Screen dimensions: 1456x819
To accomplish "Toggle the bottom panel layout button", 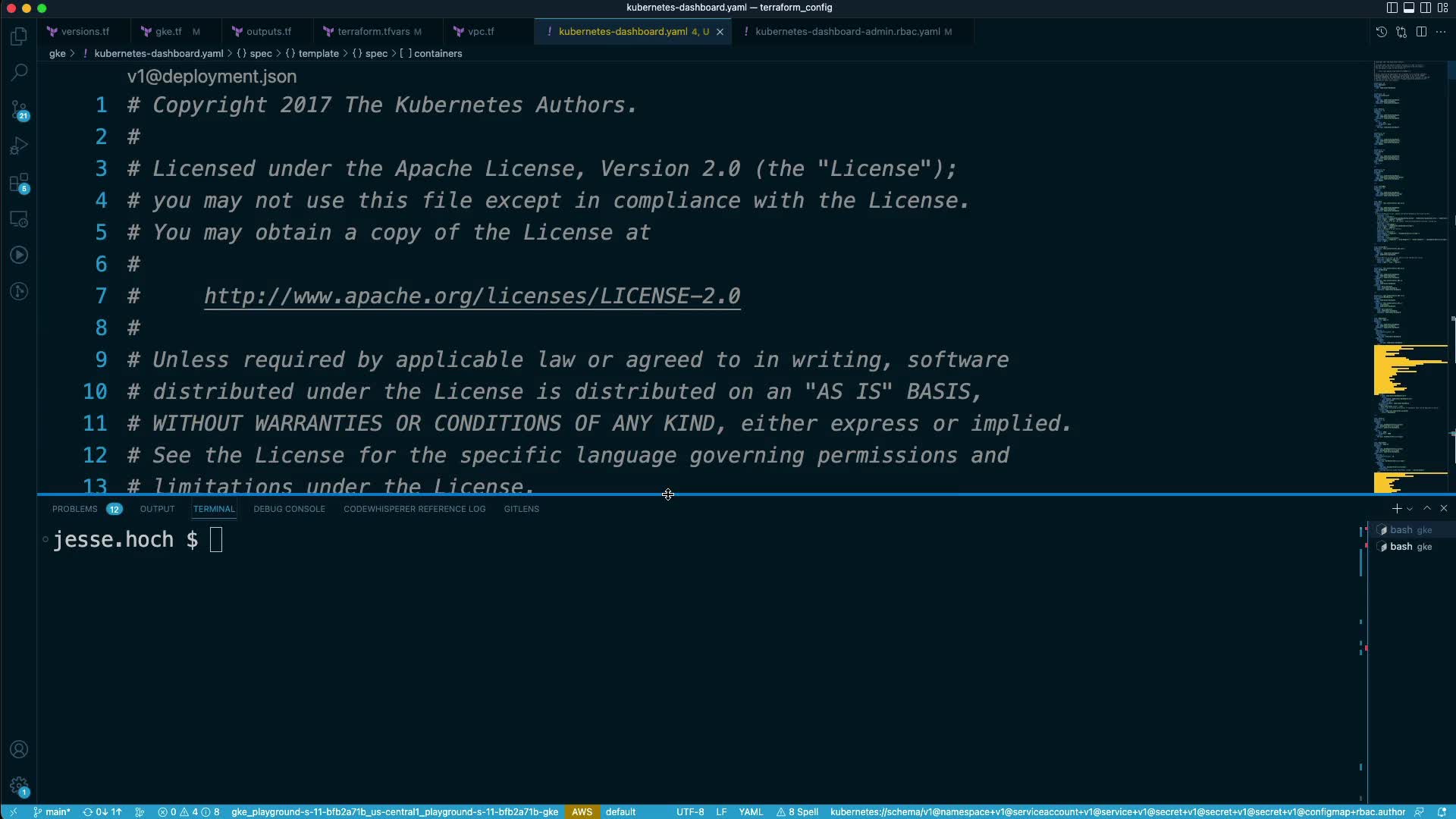I will [x=1408, y=8].
